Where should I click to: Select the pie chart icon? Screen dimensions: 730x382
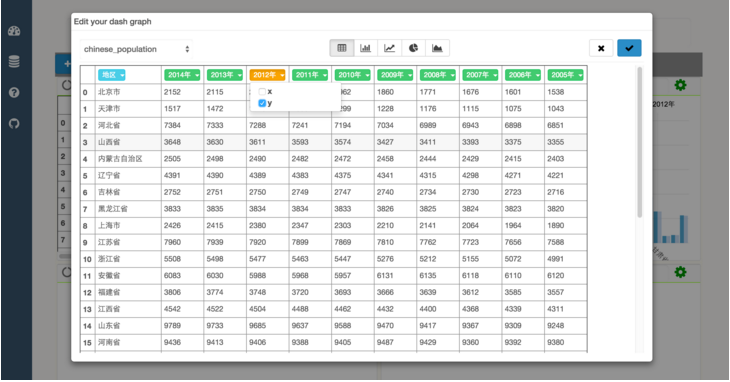(413, 48)
